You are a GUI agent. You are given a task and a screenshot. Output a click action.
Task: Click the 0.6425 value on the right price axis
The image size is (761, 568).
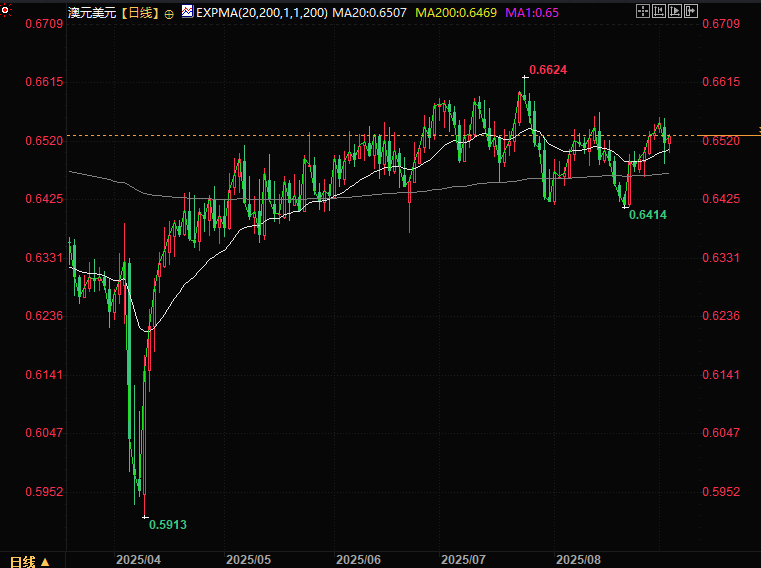coord(721,199)
